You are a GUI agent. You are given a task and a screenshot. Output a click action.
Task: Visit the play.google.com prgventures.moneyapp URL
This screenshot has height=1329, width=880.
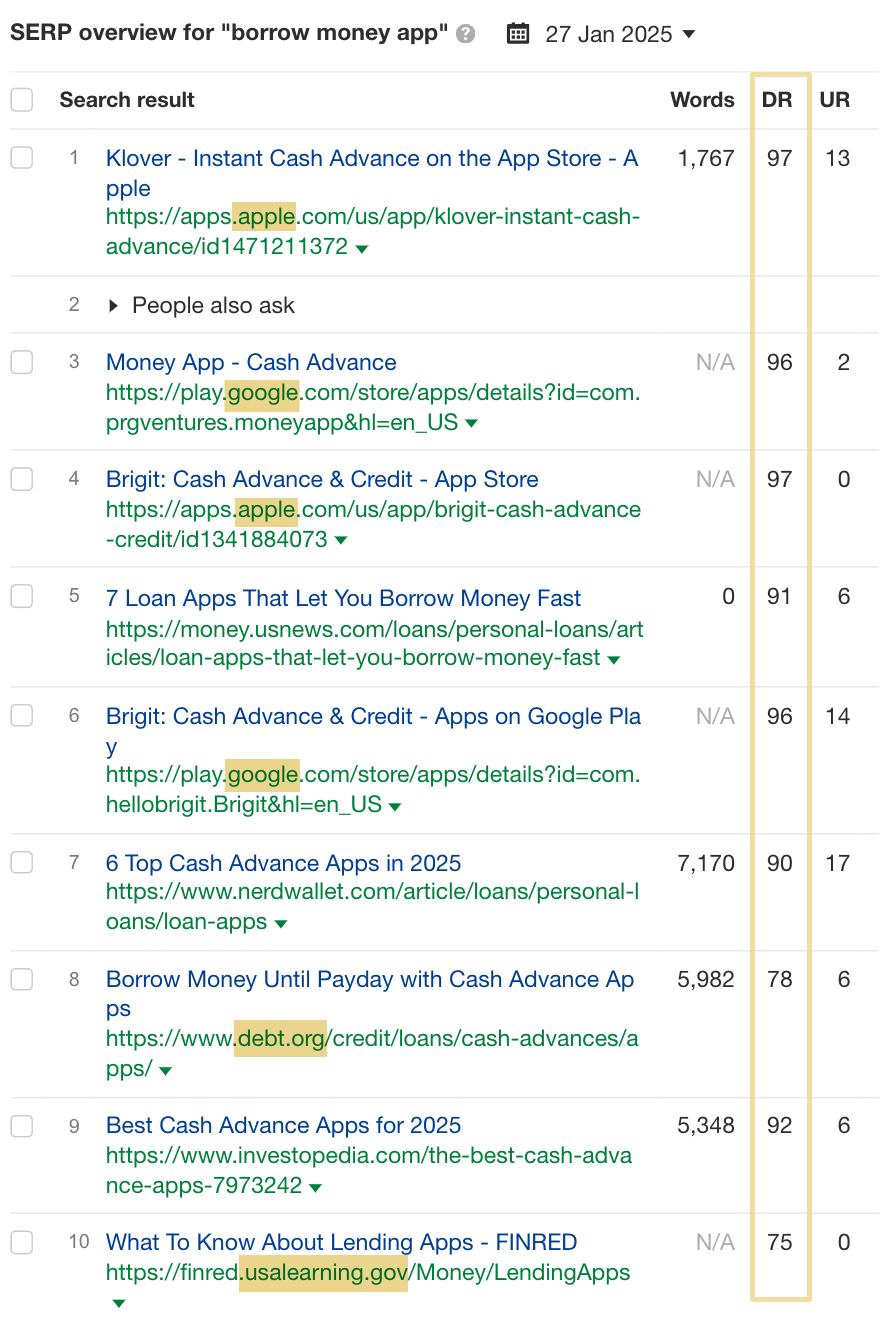(x=373, y=407)
